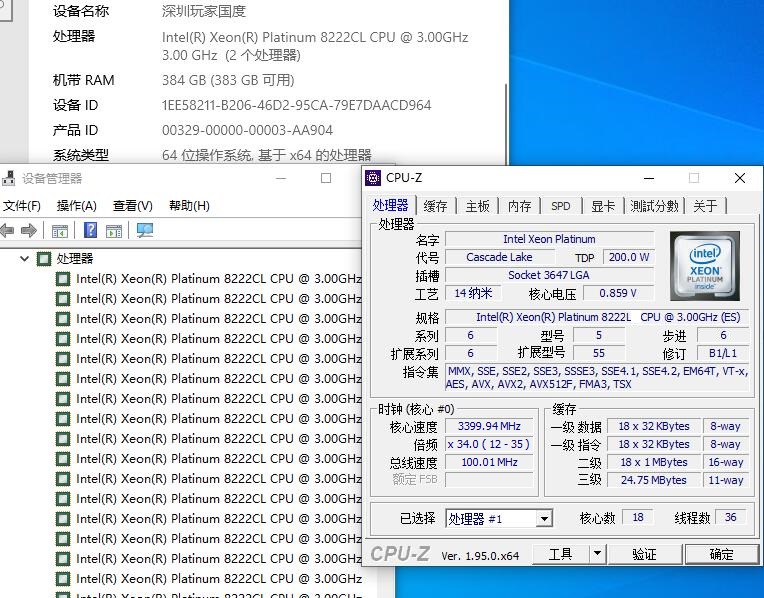This screenshot has width=764, height=598.
Task: Open the 查看(V) menu
Action: pyautogui.click(x=133, y=206)
